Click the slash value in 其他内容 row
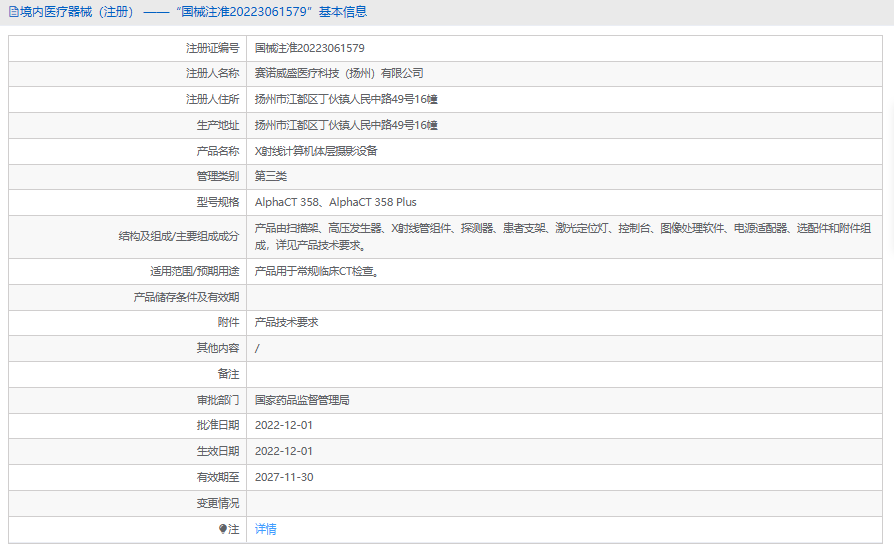The height and width of the screenshot is (552, 894). 257,348
